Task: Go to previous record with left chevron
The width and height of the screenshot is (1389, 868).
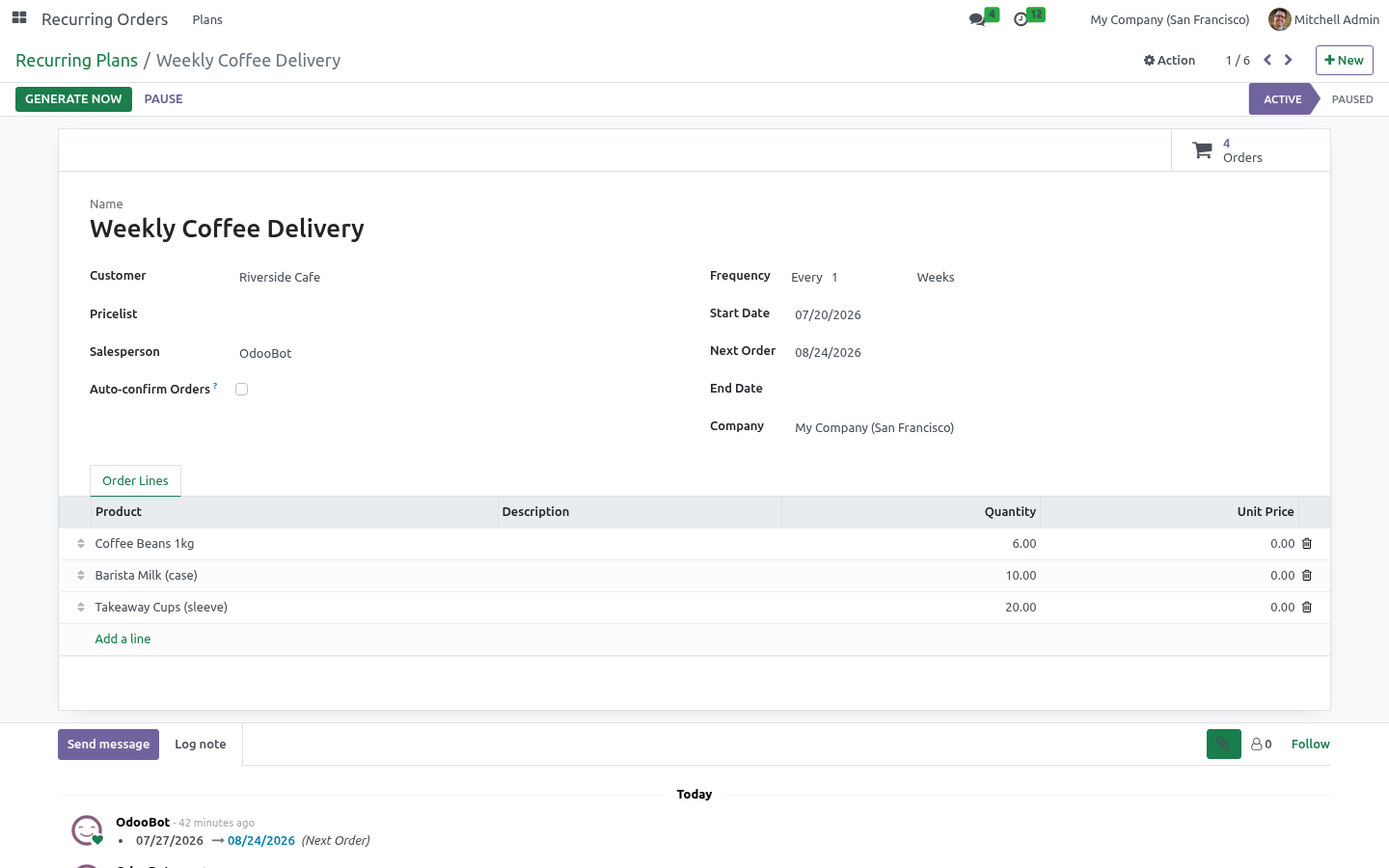Action: [1267, 60]
